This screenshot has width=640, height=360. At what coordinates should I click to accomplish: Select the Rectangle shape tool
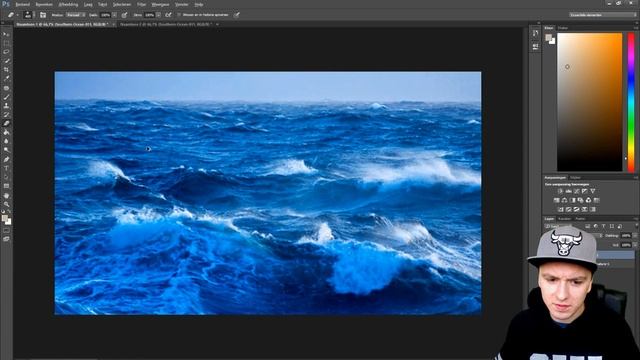coord(6,186)
